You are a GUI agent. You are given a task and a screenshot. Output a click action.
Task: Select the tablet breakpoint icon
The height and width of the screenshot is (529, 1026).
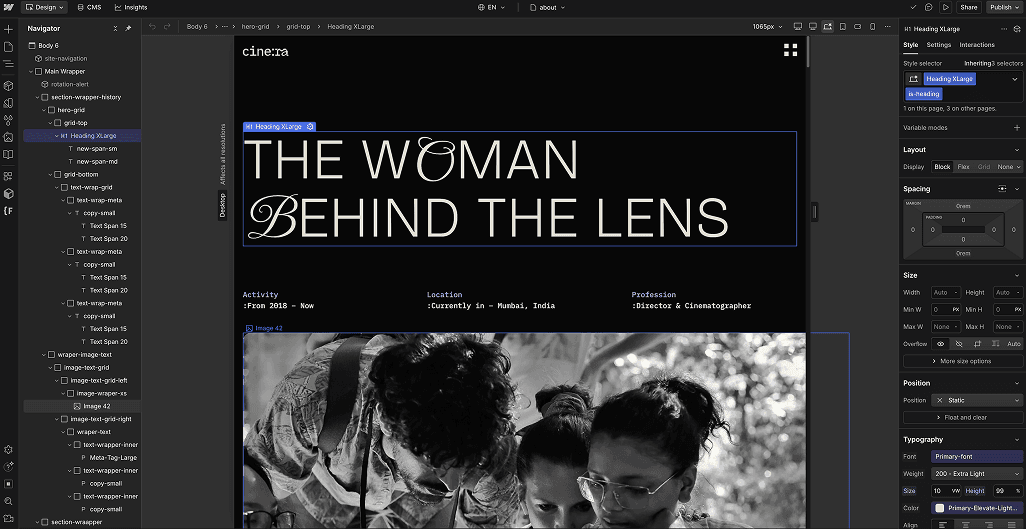tap(843, 26)
